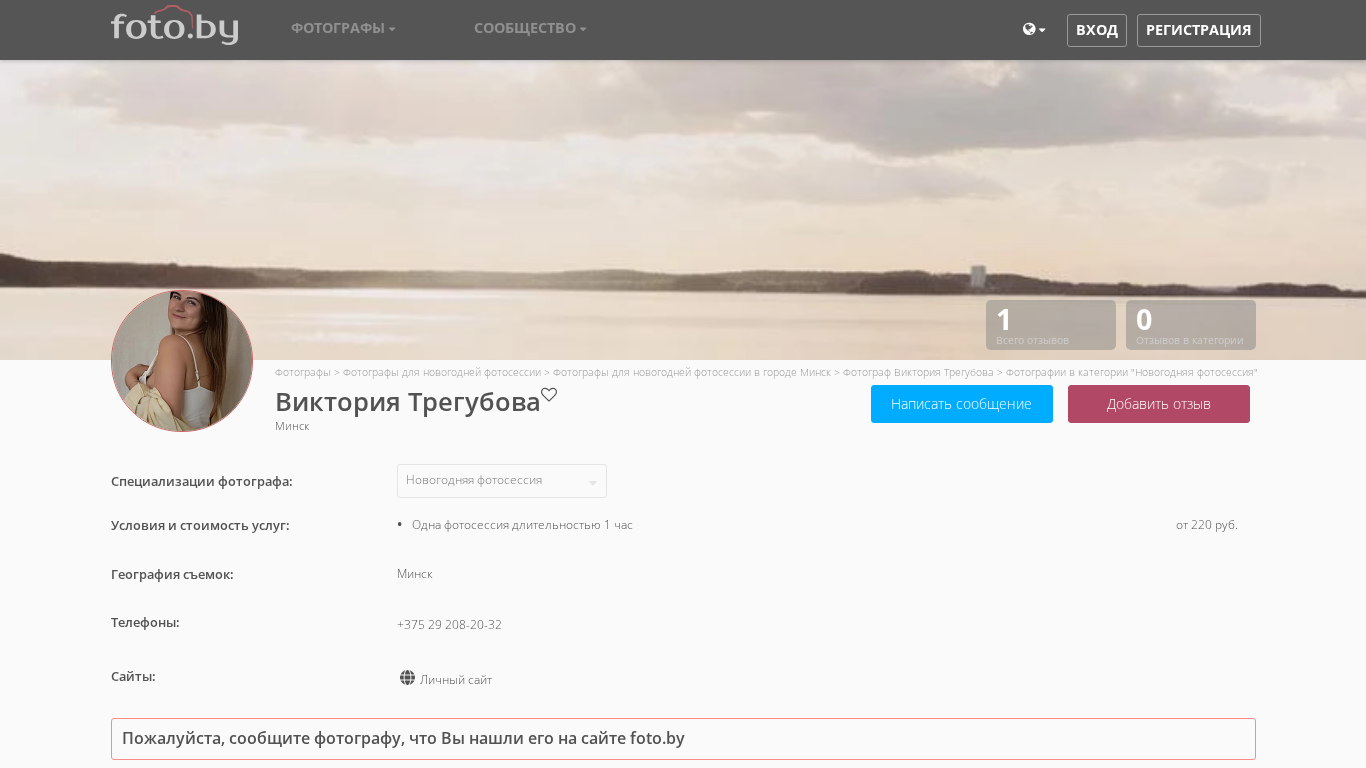Click the photographer's round profile photo

click(182, 361)
